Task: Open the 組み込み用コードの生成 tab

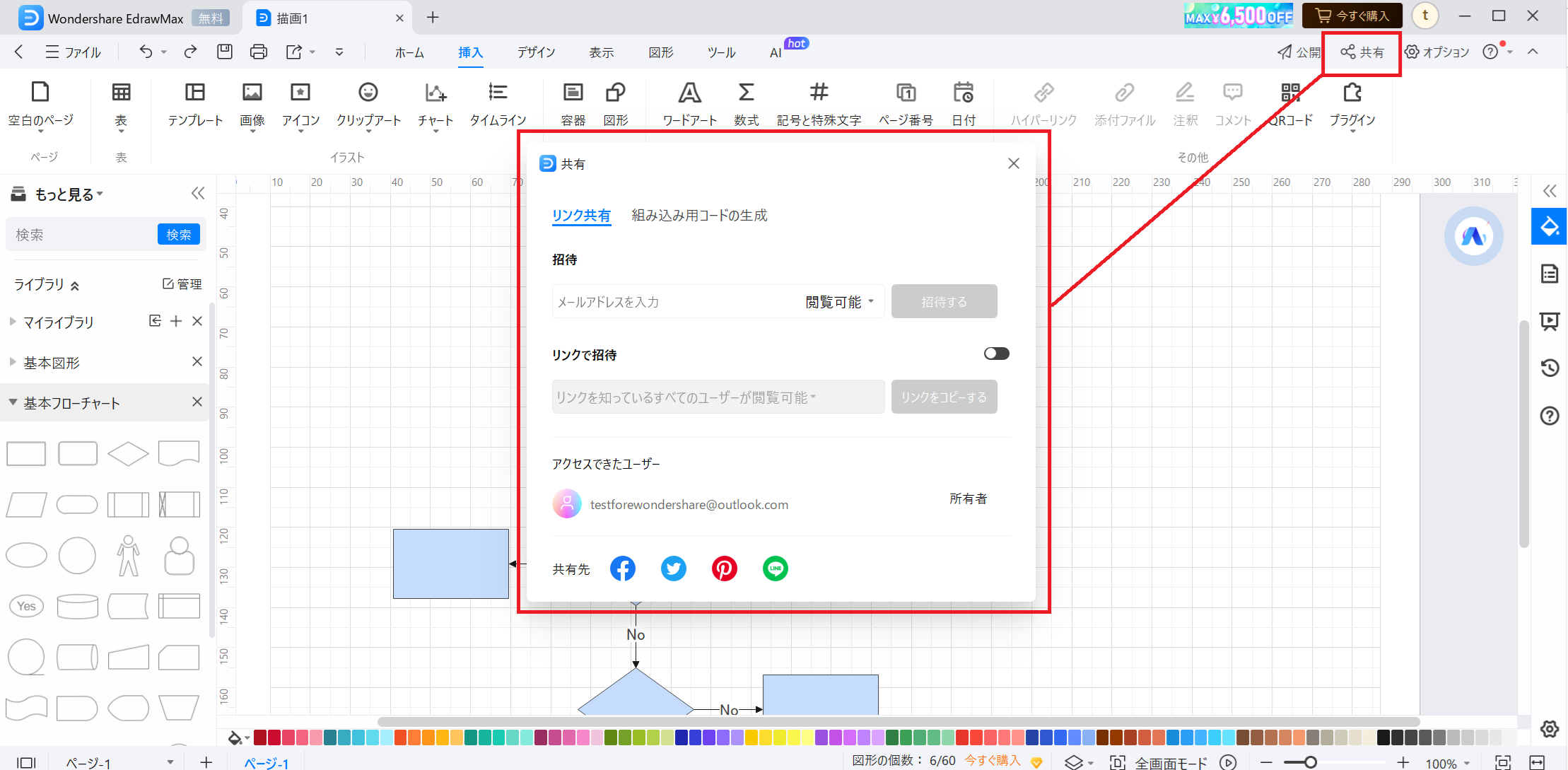Action: point(699,215)
